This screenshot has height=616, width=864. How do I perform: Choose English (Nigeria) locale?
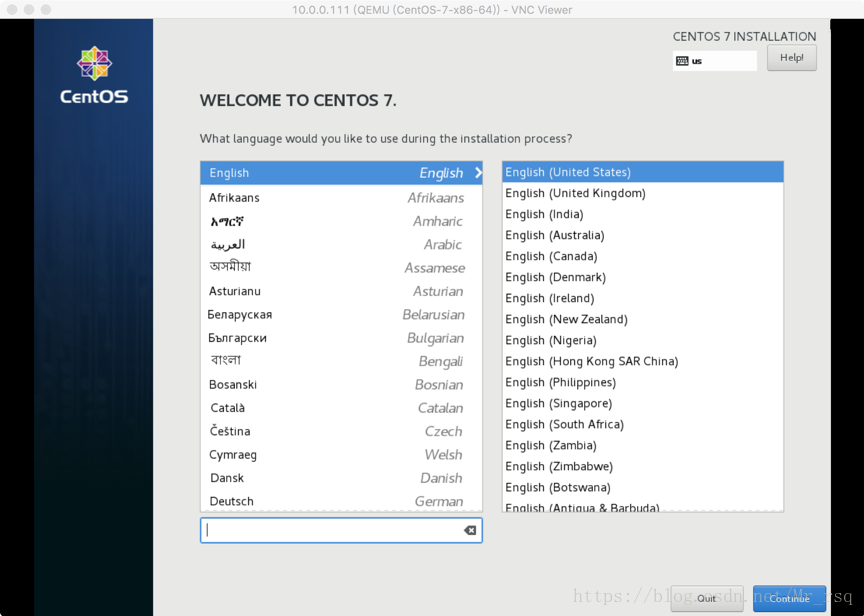pyautogui.click(x=642, y=341)
